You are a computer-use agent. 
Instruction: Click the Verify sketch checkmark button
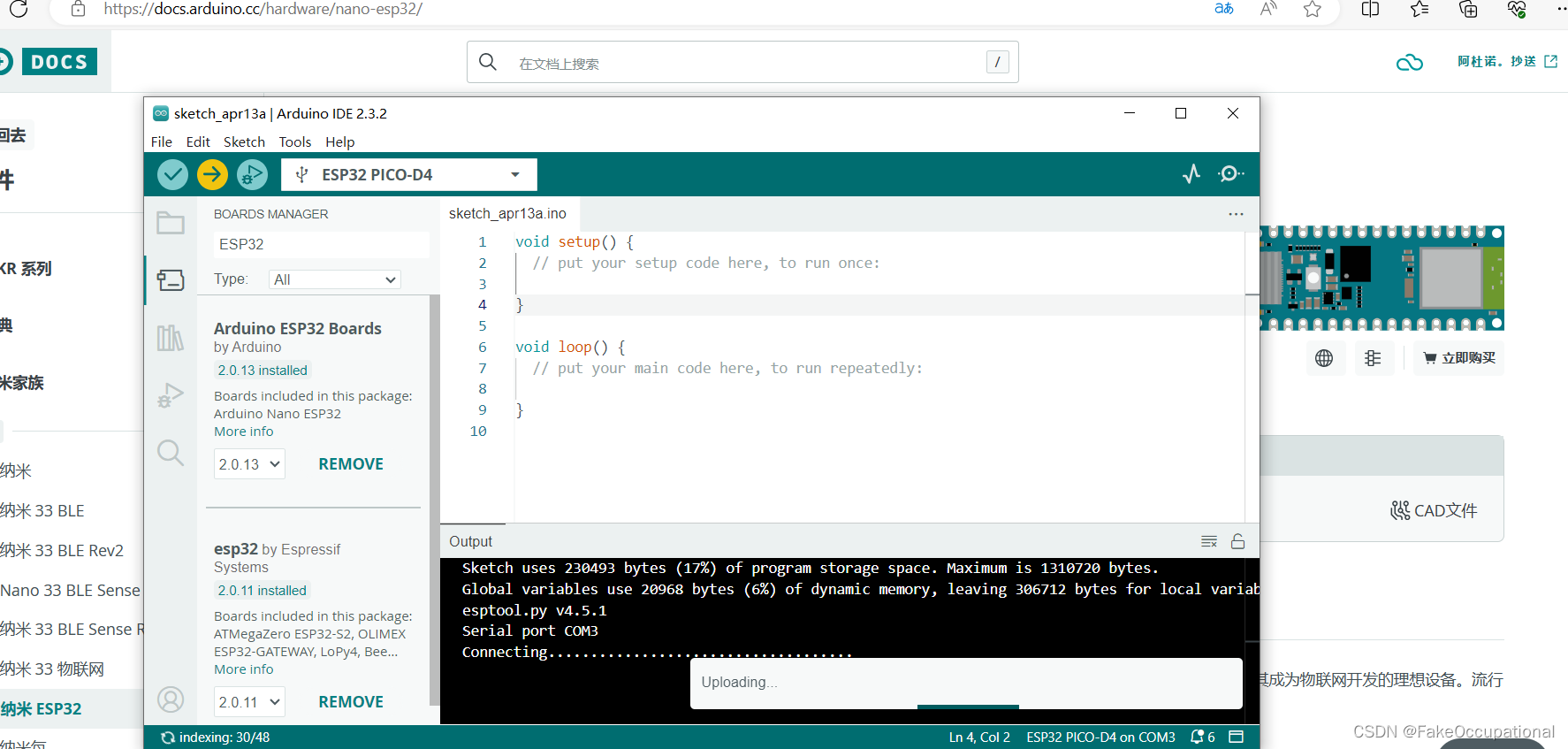coord(172,174)
